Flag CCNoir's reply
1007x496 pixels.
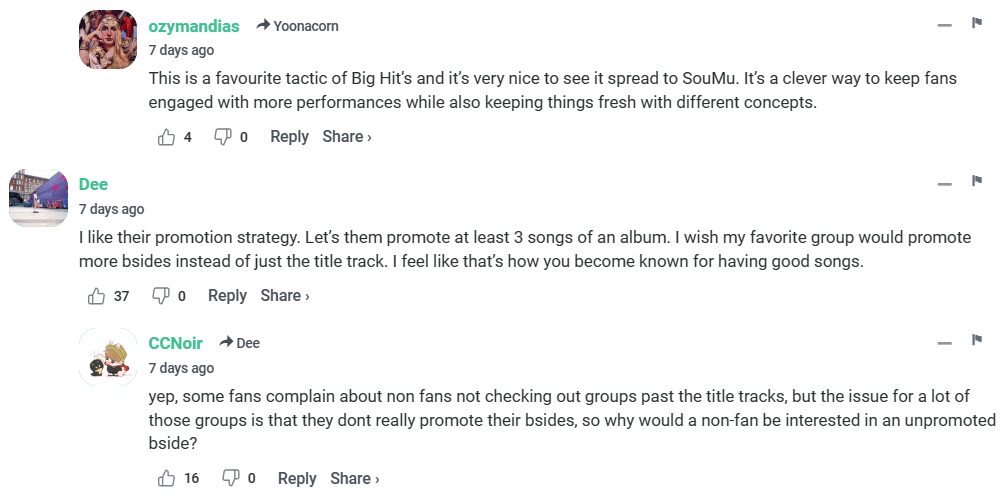click(977, 341)
